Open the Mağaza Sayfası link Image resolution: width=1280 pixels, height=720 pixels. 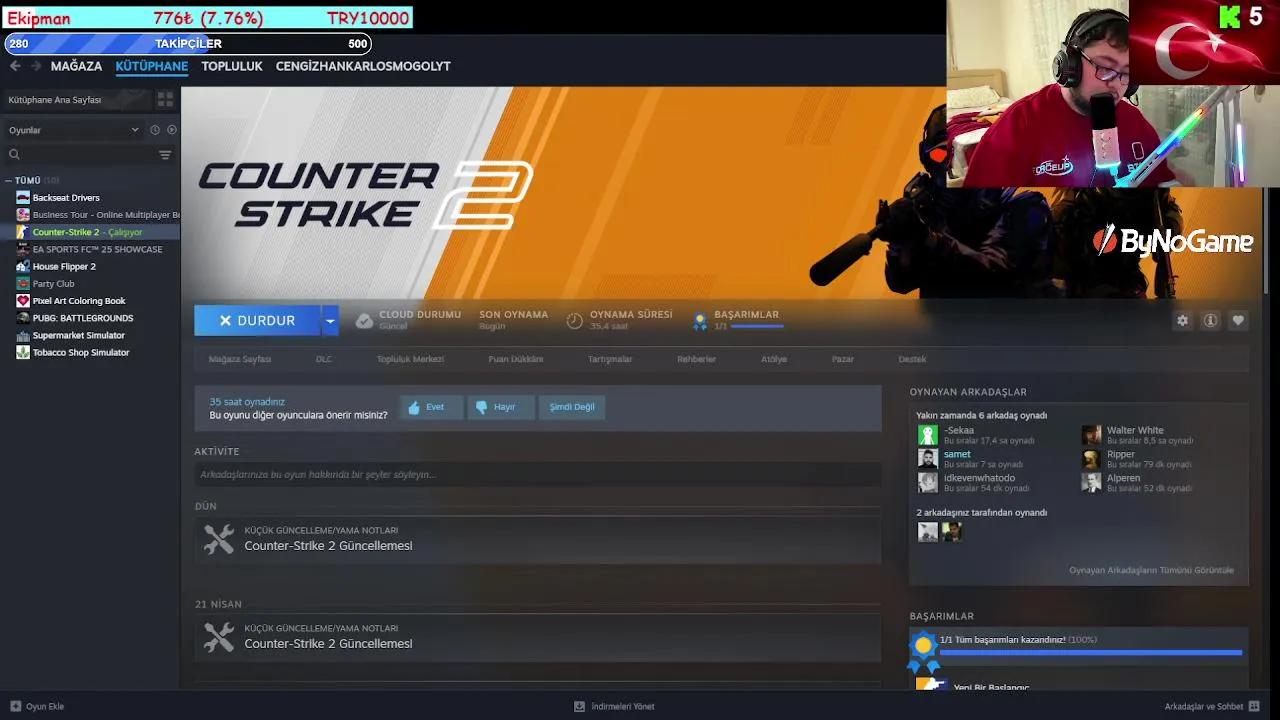(240, 359)
